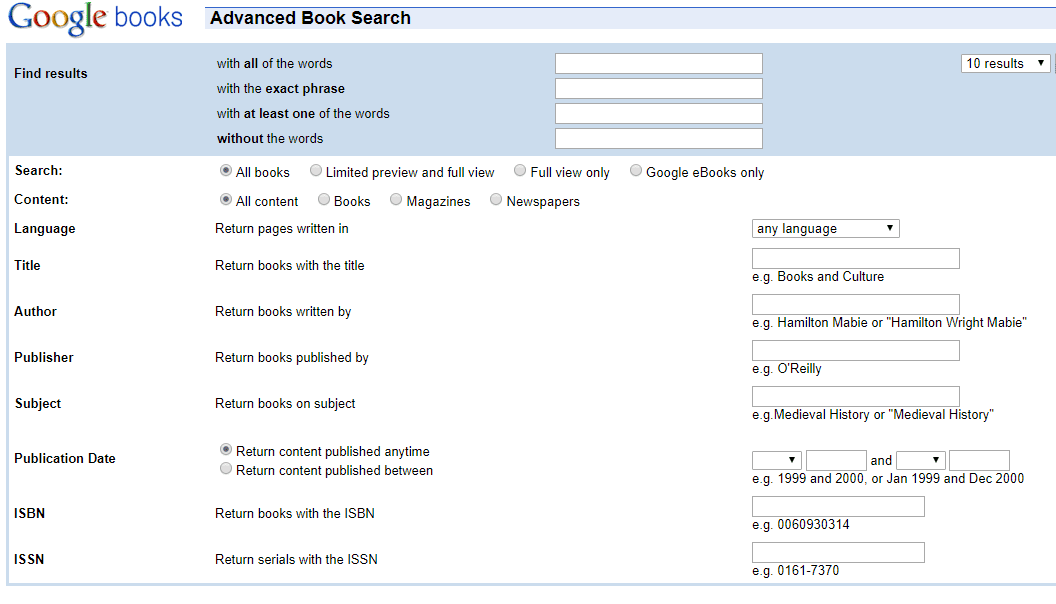Click the 'Advanced Book Search' heading
1056x604 pixels.
pyautogui.click(x=310, y=18)
